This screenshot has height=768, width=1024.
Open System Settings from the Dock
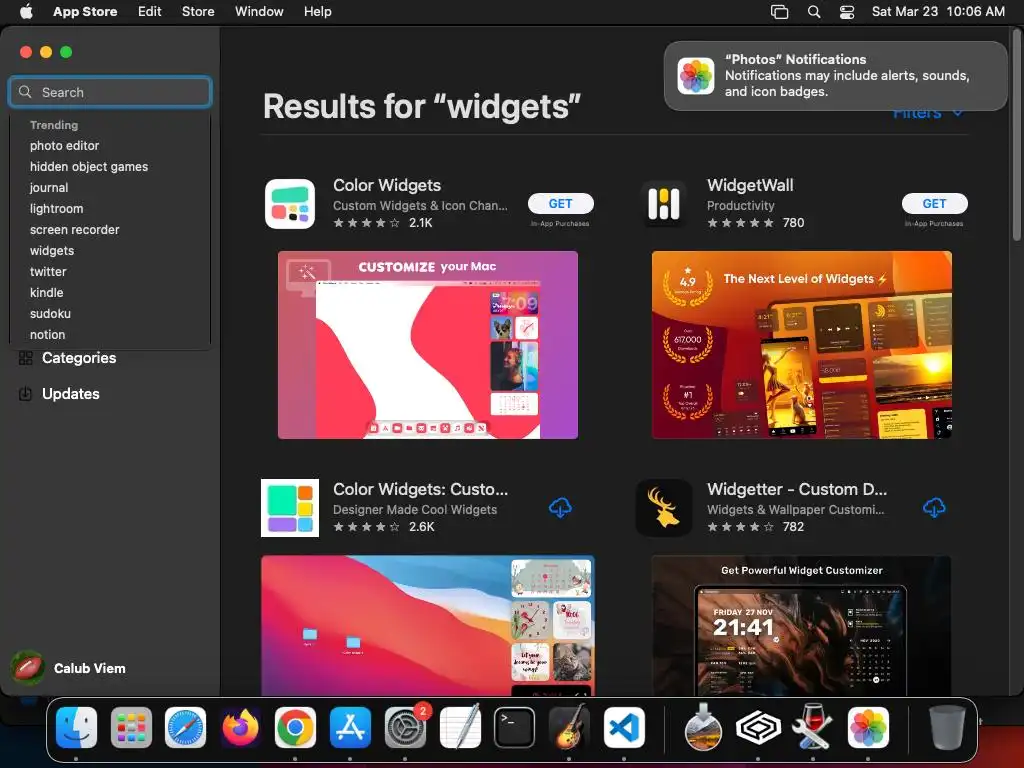tap(405, 728)
